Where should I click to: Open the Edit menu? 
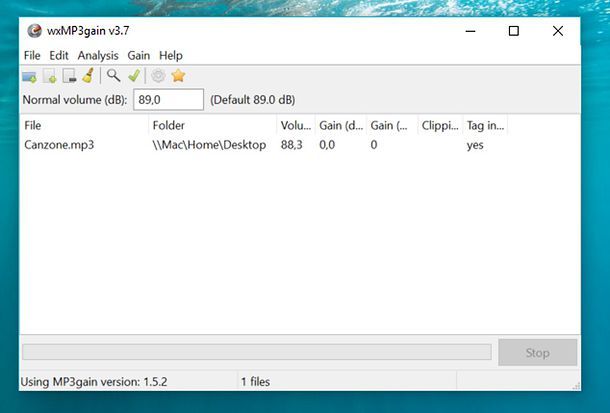pyautogui.click(x=59, y=56)
